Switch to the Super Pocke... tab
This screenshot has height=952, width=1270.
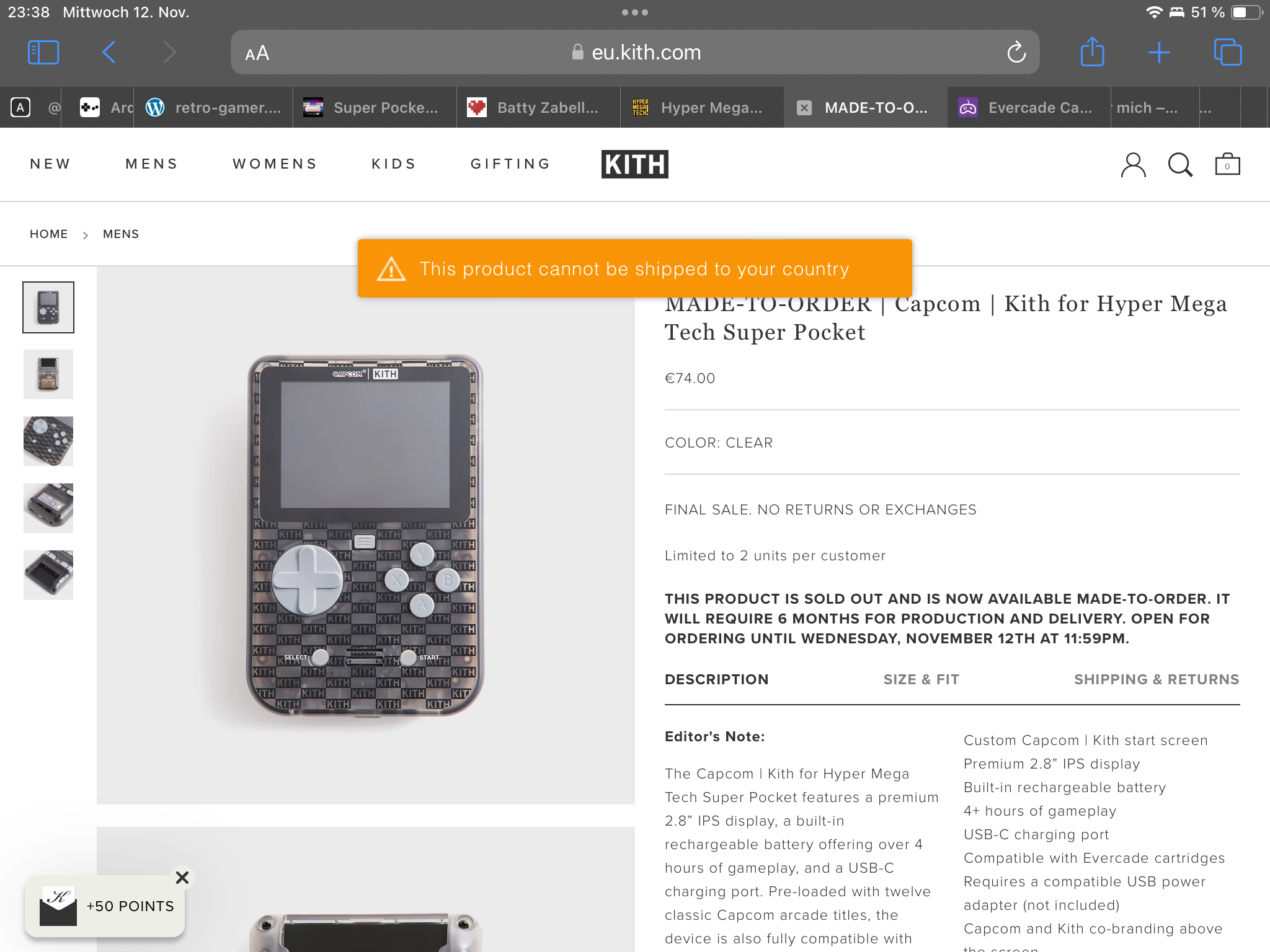point(375,108)
